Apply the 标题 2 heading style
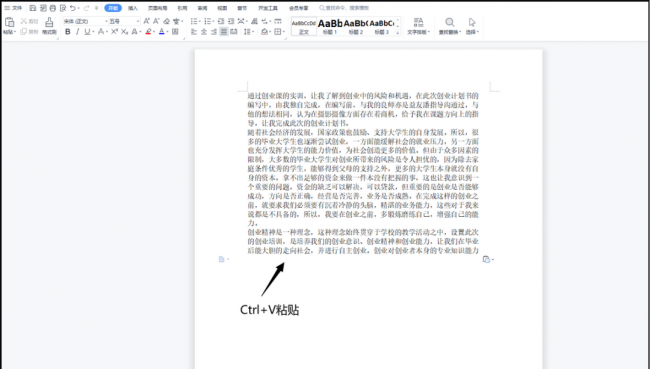The height and width of the screenshot is (369, 650). coord(356,26)
